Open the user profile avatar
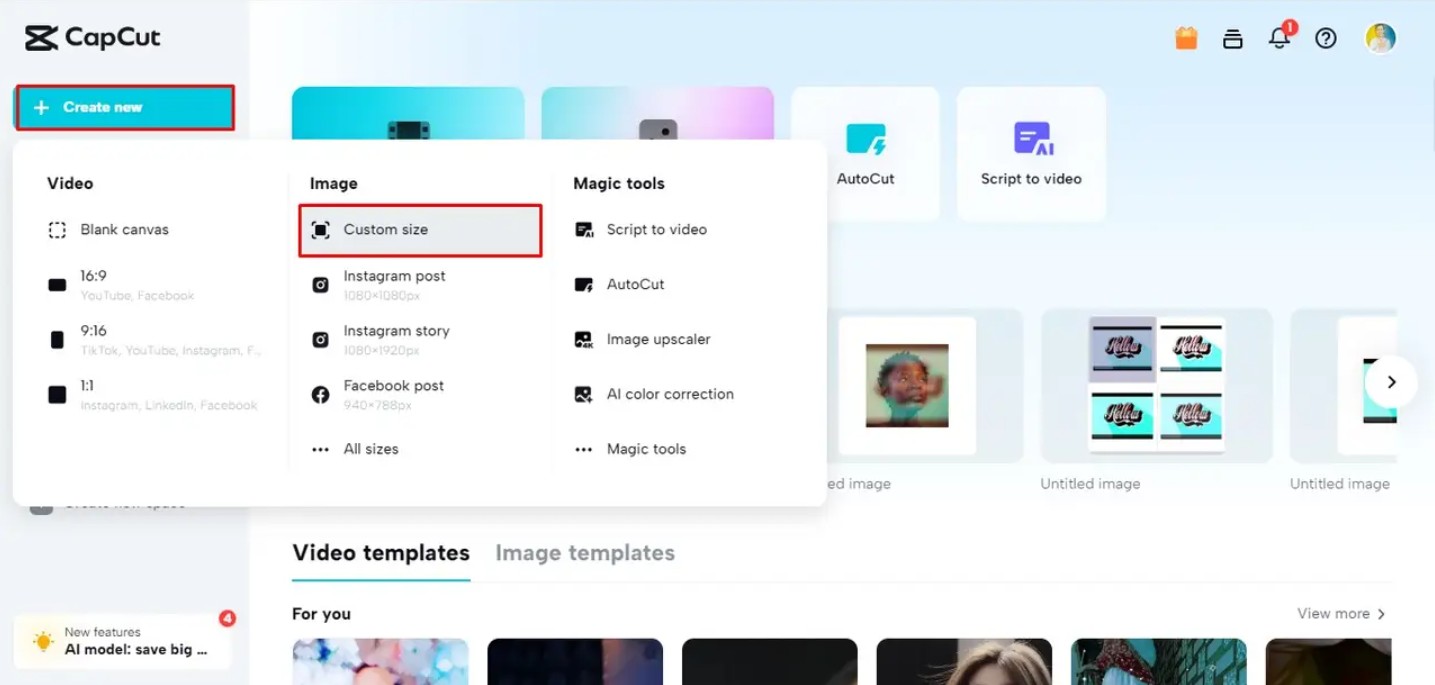The width and height of the screenshot is (1435, 685). (x=1380, y=38)
